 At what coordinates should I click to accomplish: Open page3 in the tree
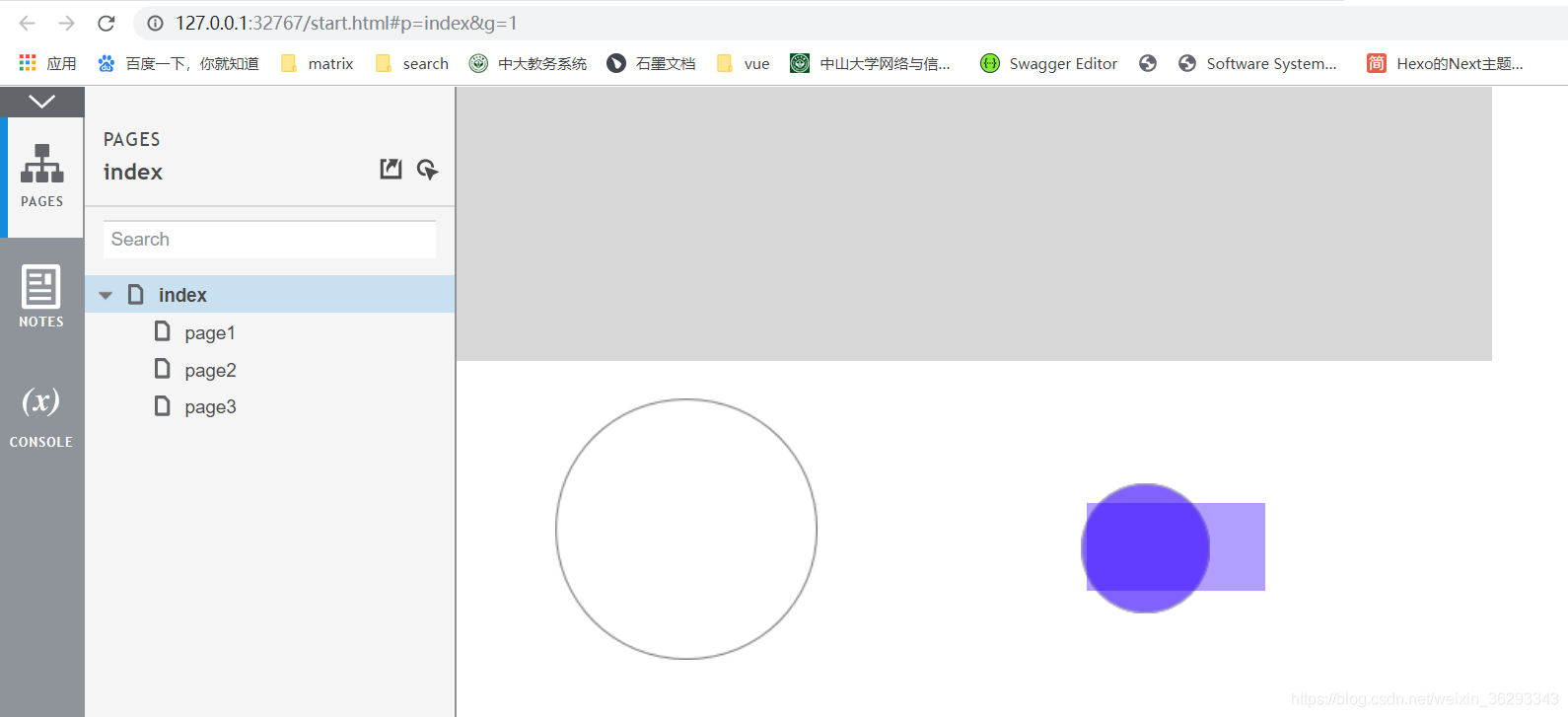[x=210, y=407]
